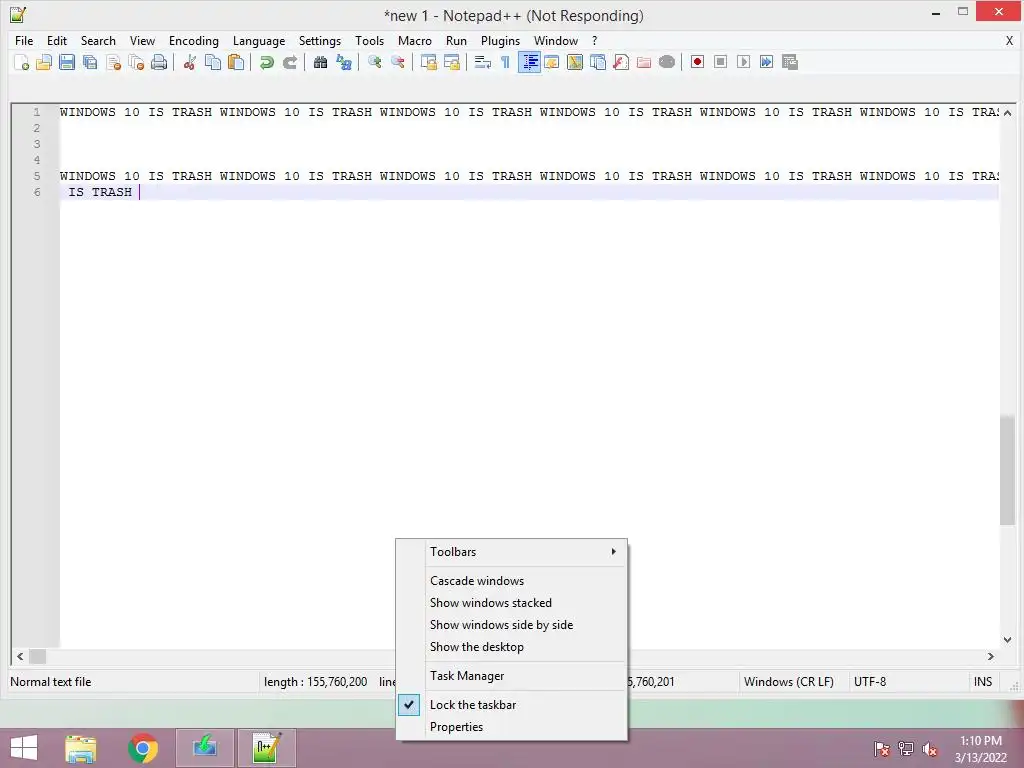Click the vertical scrollbar down arrow
Image resolution: width=1024 pixels, height=768 pixels.
pyautogui.click(x=1007, y=640)
